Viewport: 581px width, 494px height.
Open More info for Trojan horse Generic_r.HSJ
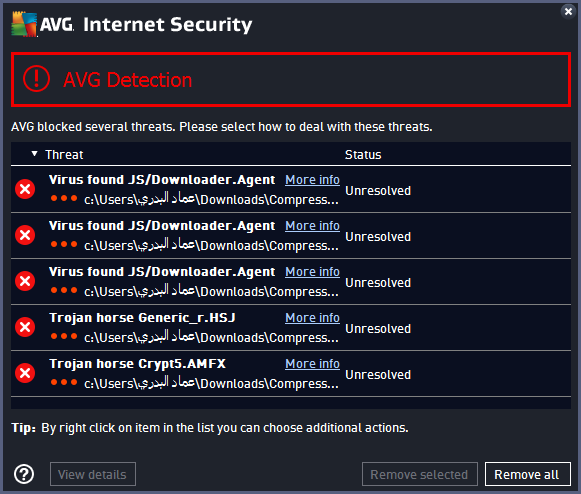coord(312,318)
